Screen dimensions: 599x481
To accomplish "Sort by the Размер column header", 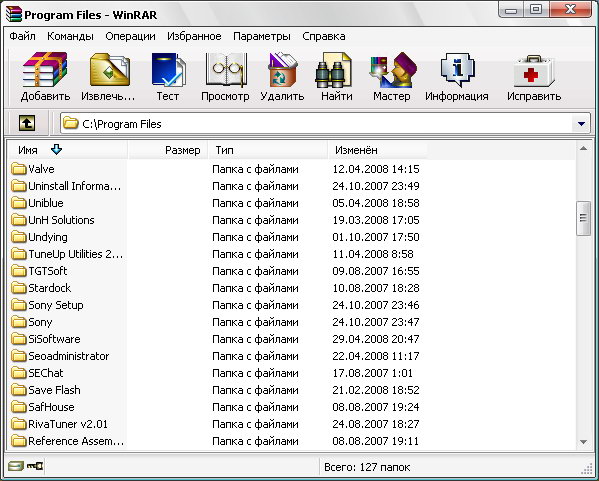I will 168,150.
